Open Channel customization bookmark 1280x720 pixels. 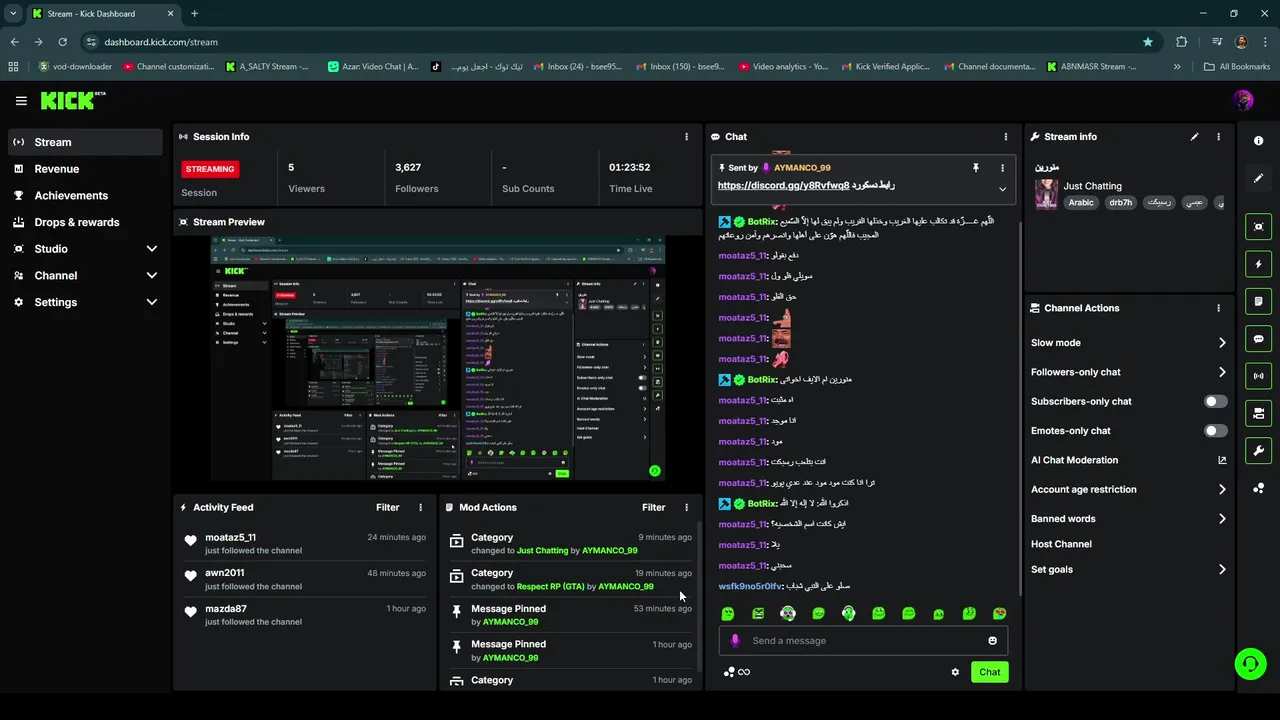[x=168, y=67]
